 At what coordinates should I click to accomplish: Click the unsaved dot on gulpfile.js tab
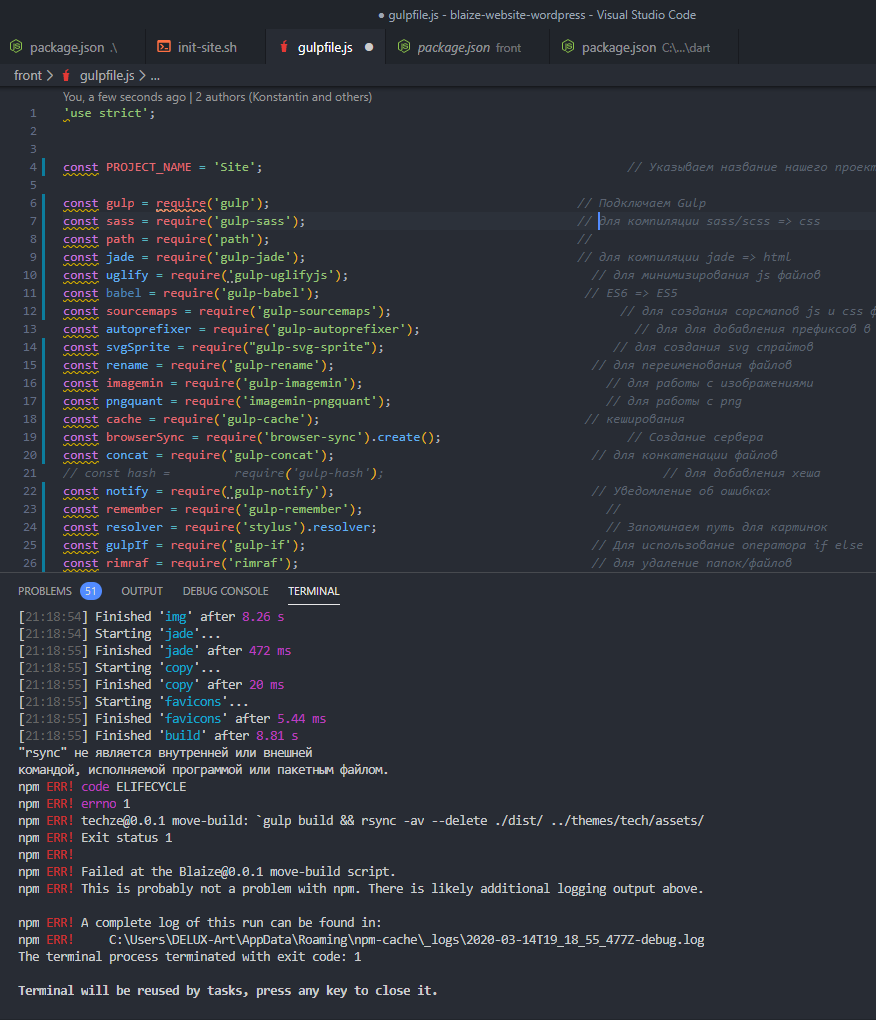pos(369,47)
